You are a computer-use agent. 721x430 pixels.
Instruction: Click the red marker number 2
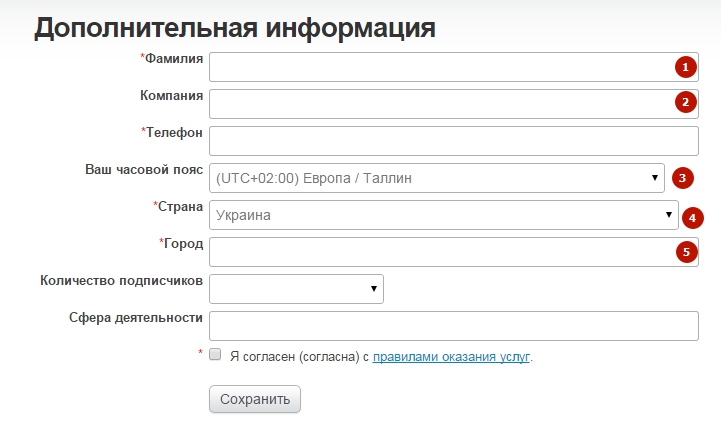686,102
